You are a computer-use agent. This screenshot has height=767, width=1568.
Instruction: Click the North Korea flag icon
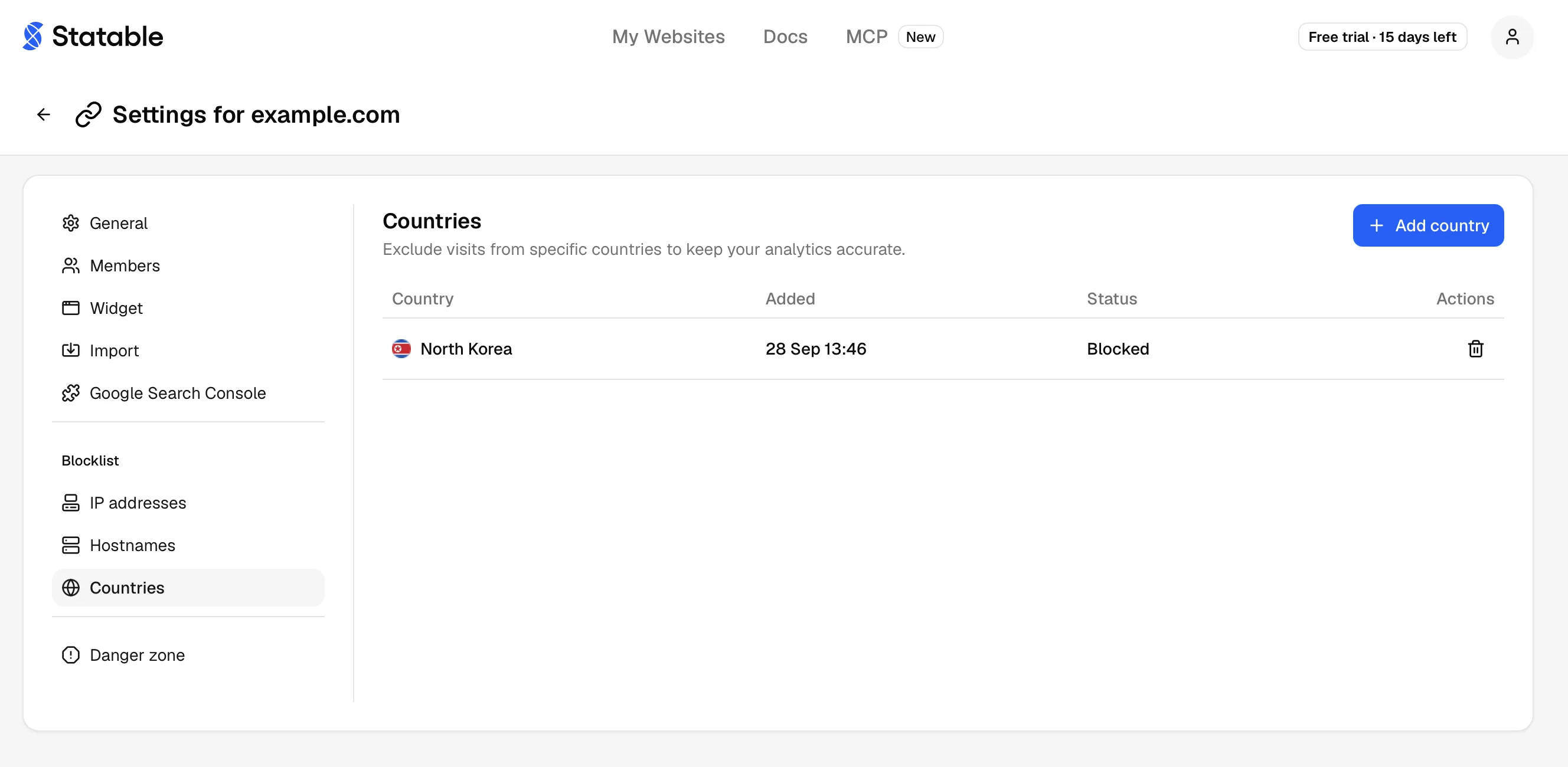(x=401, y=349)
